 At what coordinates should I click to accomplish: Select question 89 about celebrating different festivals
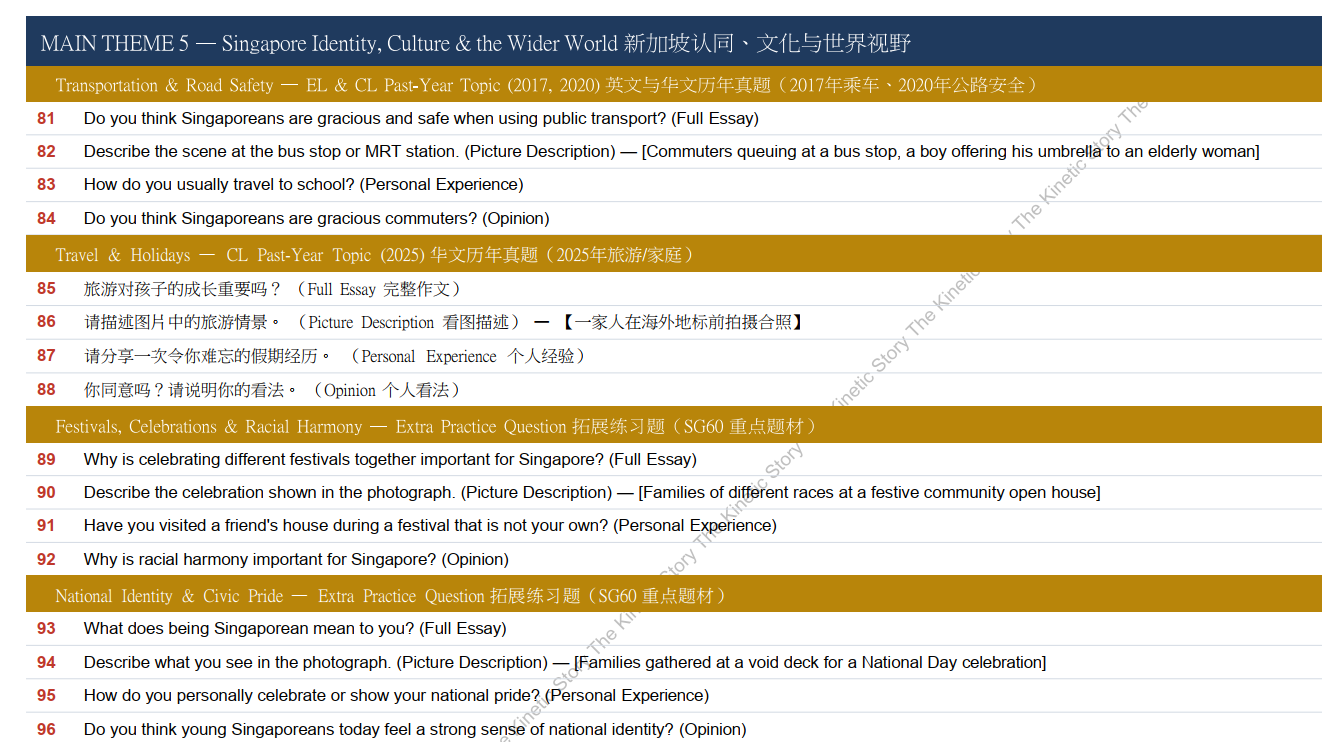point(390,459)
